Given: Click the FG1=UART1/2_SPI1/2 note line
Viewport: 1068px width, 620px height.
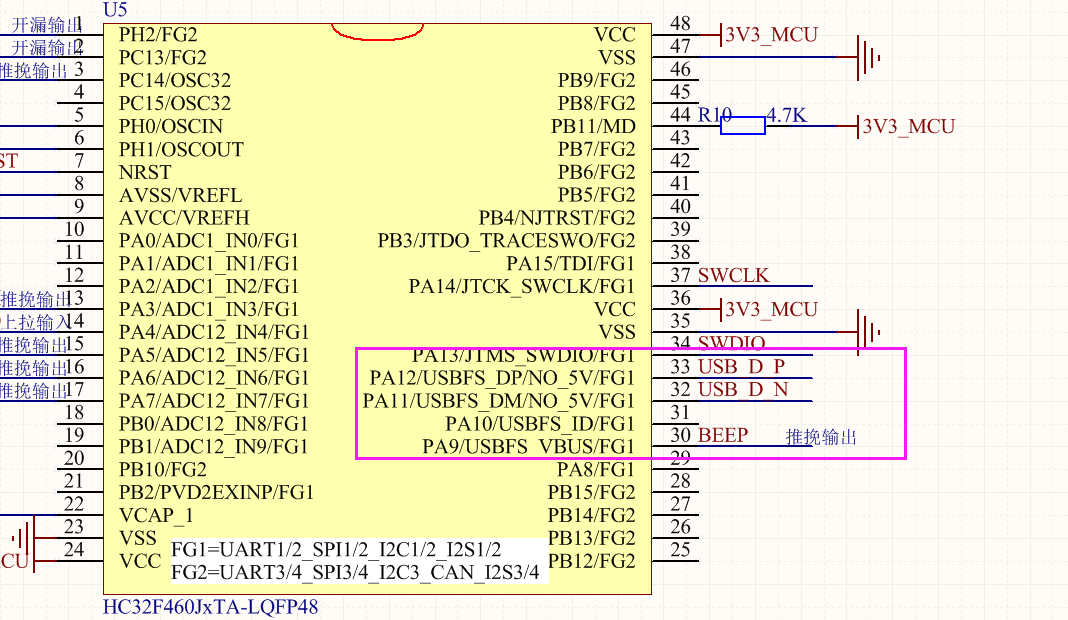Looking at the screenshot, I should 336,549.
